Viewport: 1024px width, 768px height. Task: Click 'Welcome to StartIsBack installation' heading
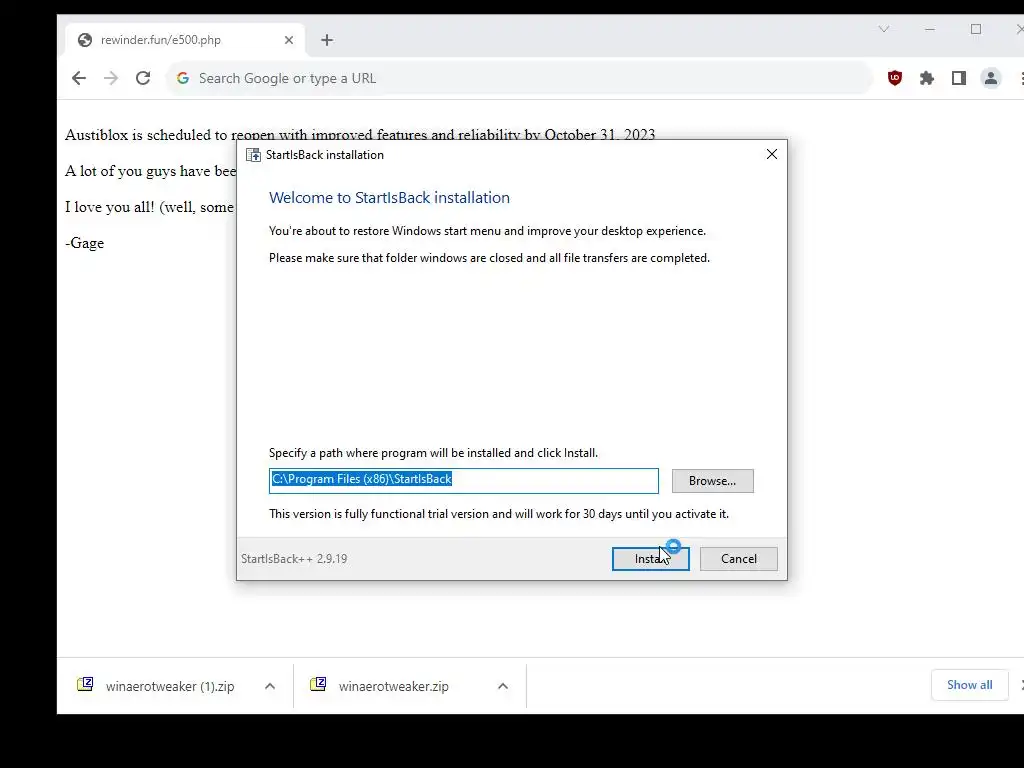coord(389,198)
